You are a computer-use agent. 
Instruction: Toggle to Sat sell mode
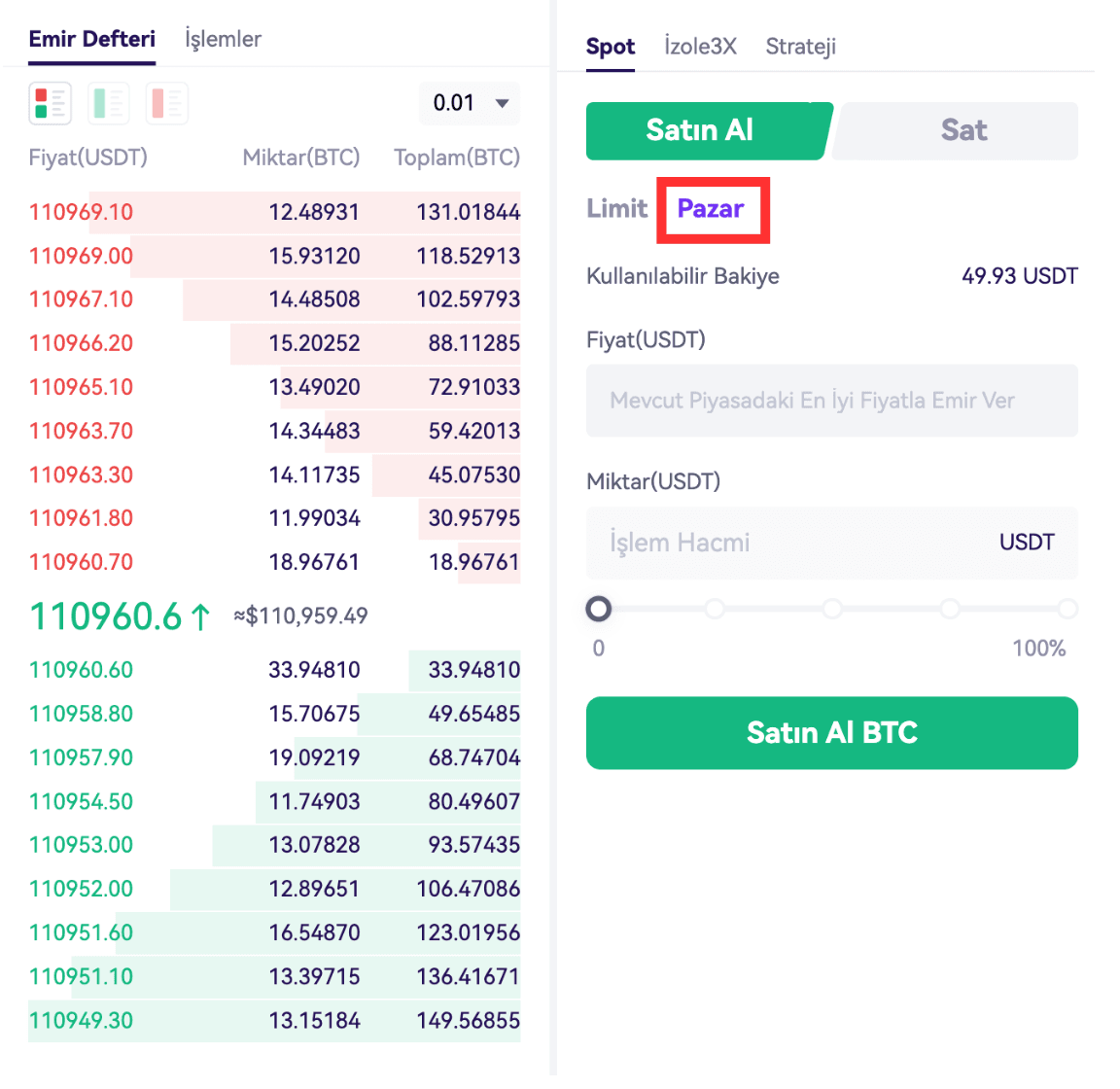[962, 130]
